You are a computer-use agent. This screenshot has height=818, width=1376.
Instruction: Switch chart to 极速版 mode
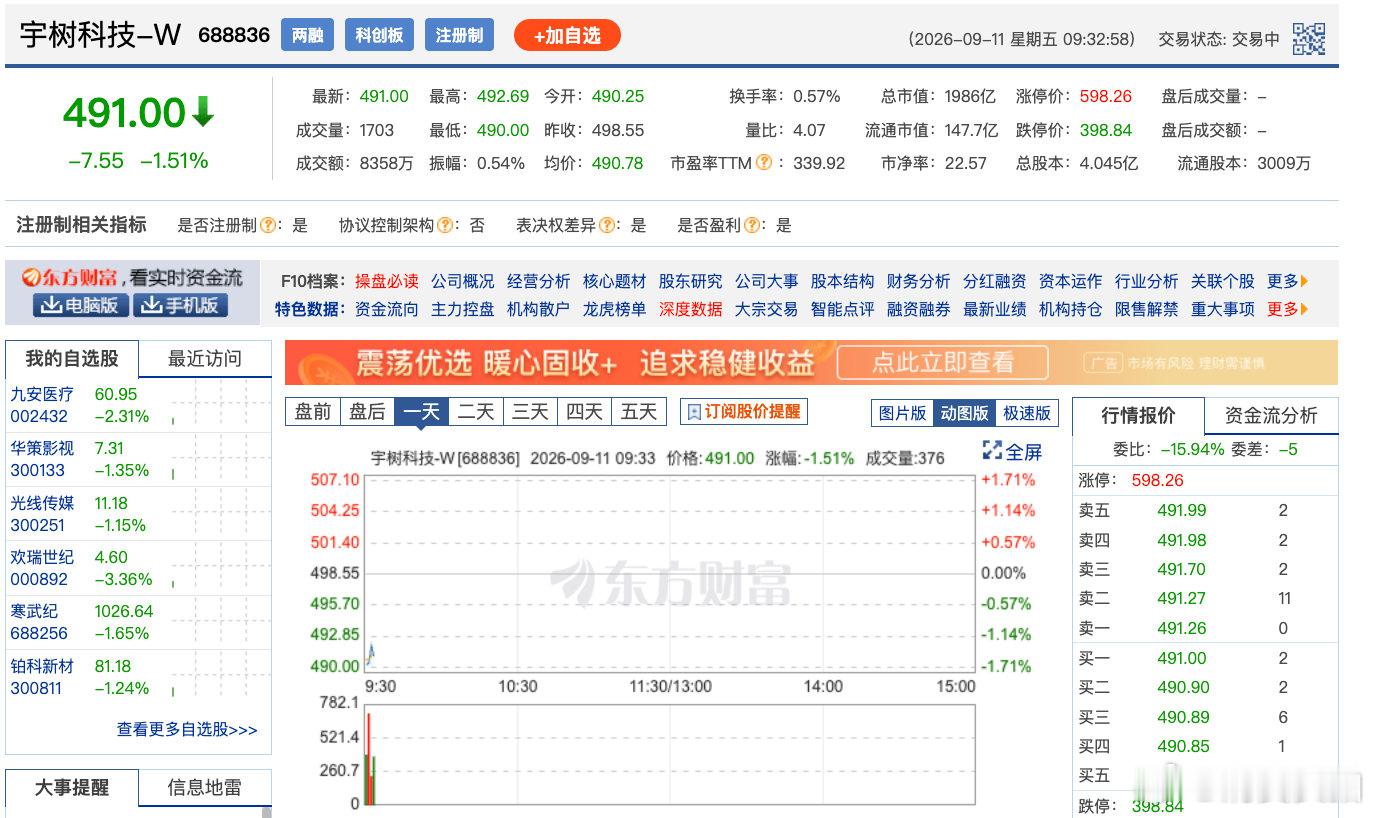[x=1027, y=412]
